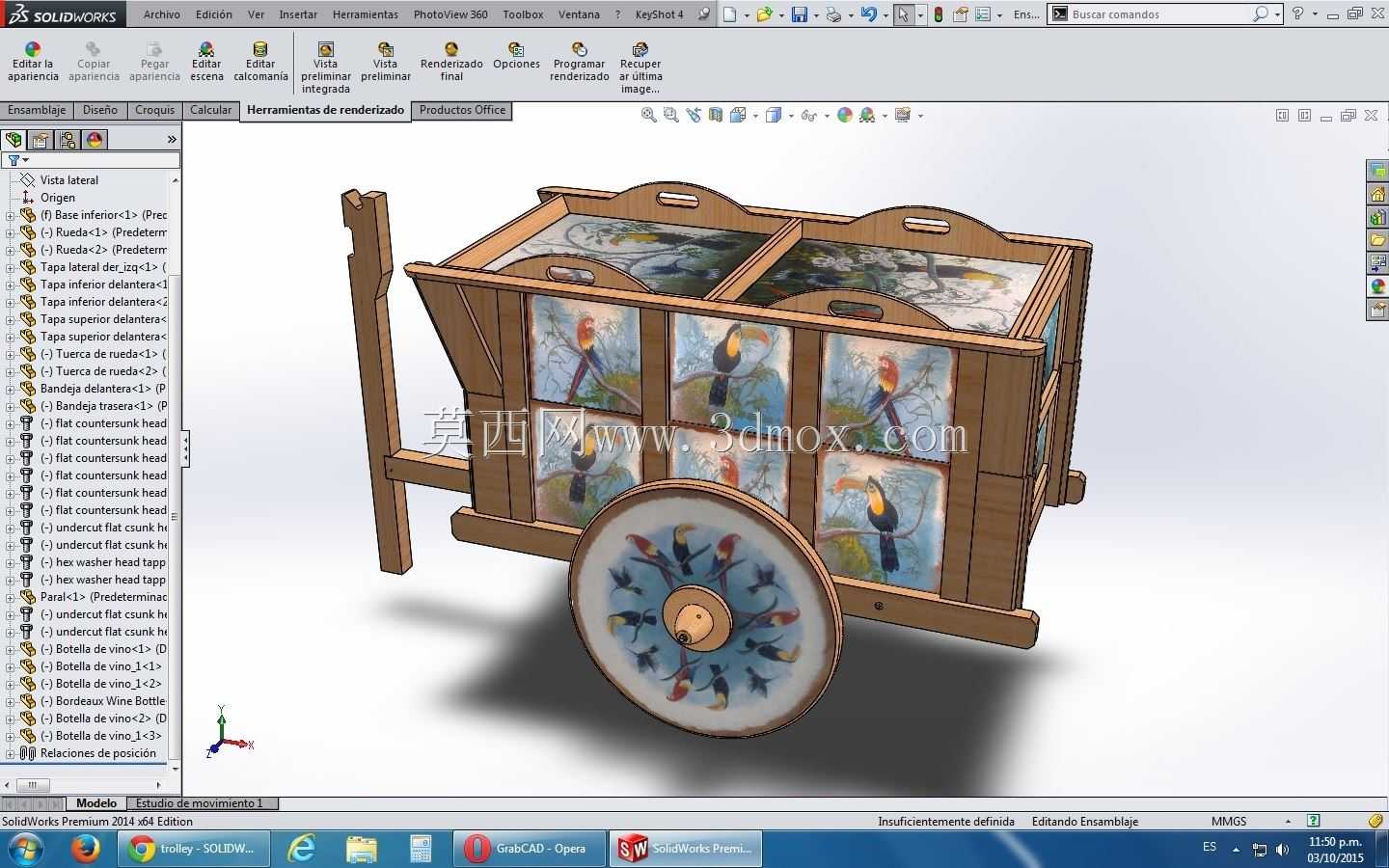This screenshot has height=868, width=1389.
Task: Open the Custom Properties icon in task pane
Action: click(x=1378, y=310)
